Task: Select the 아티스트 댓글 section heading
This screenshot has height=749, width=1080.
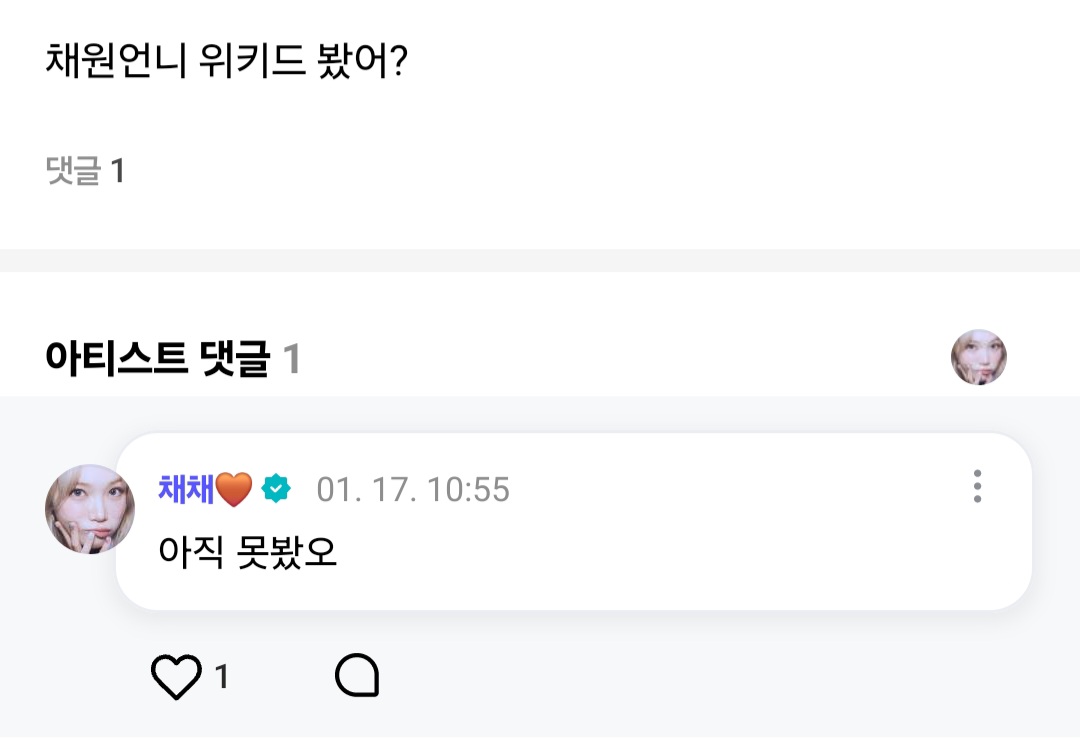Action: pyautogui.click(x=157, y=359)
